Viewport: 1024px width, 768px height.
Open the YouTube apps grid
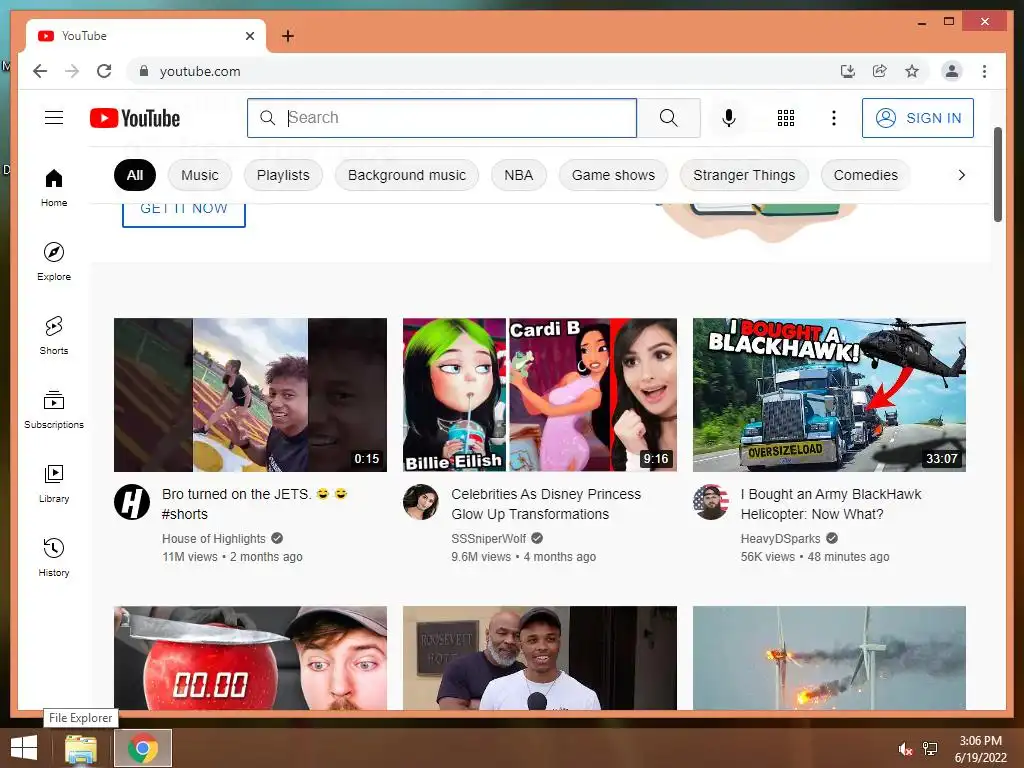point(786,118)
